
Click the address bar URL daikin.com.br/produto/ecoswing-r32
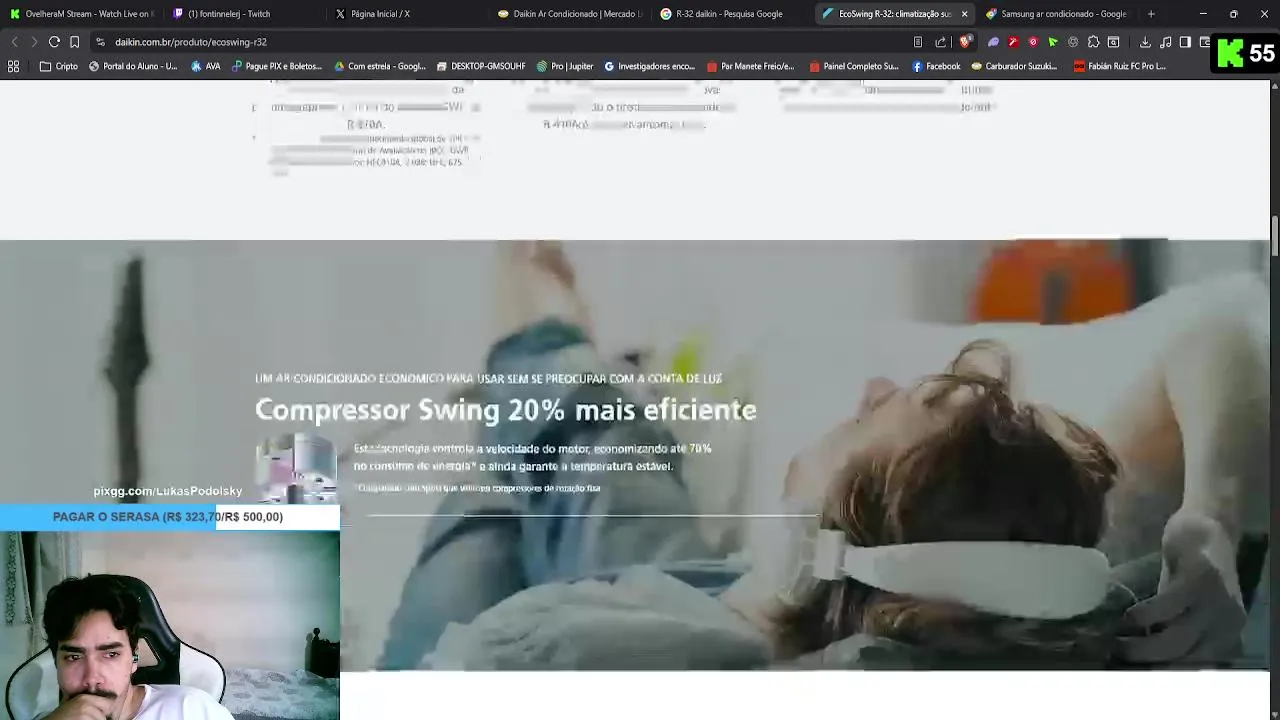click(190, 42)
